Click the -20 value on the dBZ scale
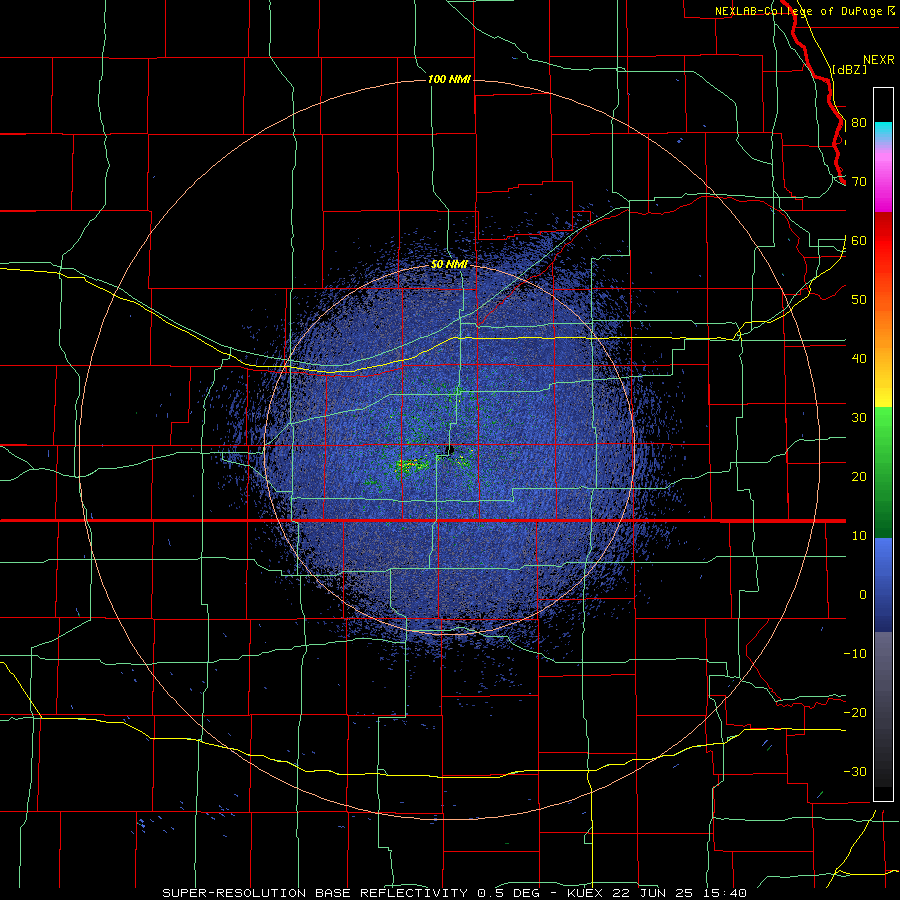 coord(855,713)
